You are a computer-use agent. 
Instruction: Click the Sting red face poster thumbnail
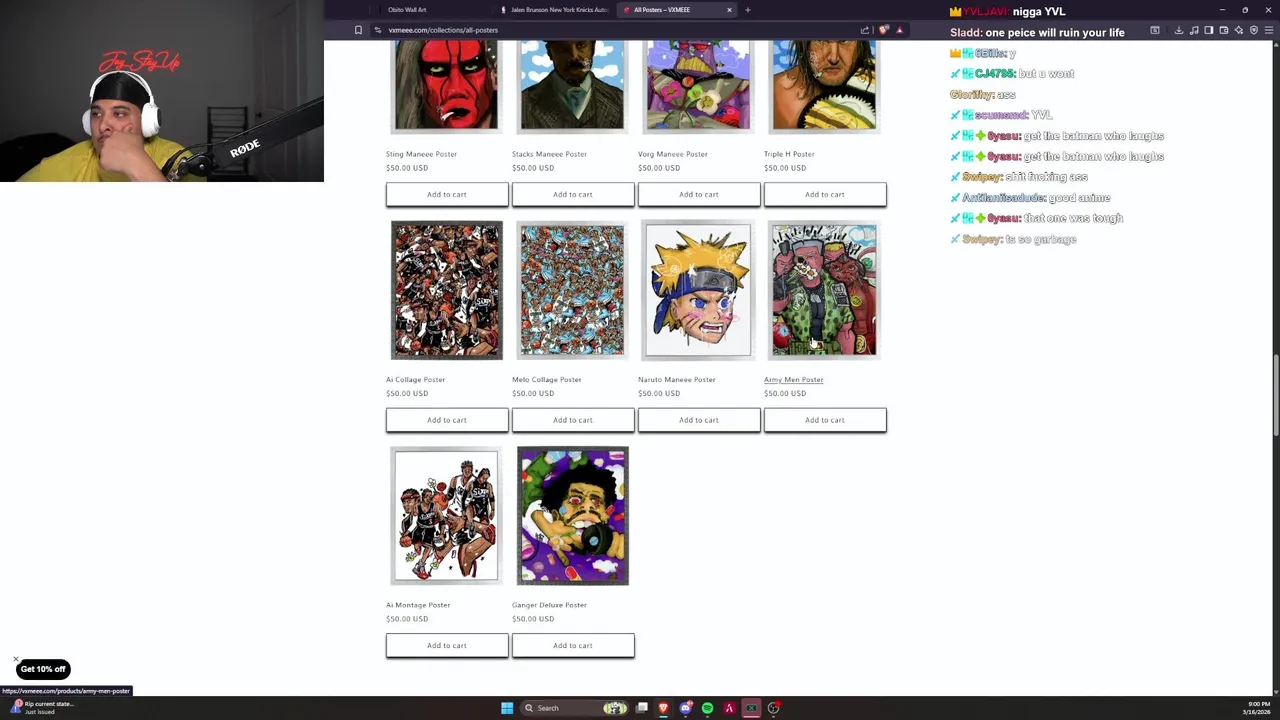(x=446, y=85)
